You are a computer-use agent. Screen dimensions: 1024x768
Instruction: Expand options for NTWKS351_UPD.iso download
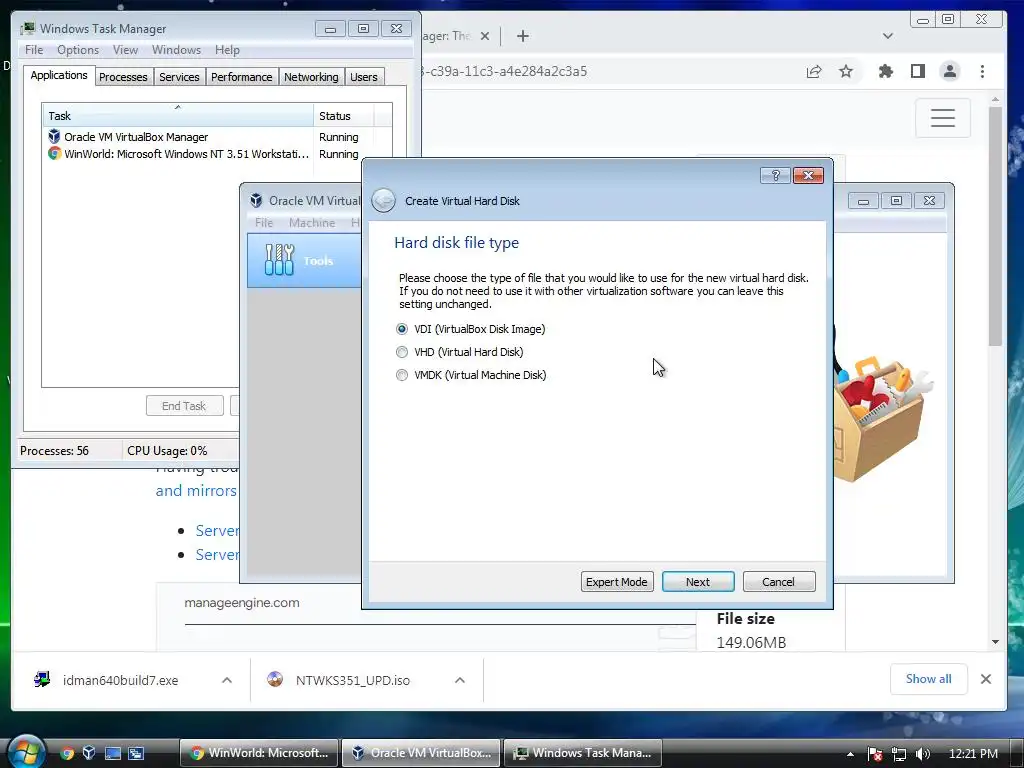click(460, 680)
